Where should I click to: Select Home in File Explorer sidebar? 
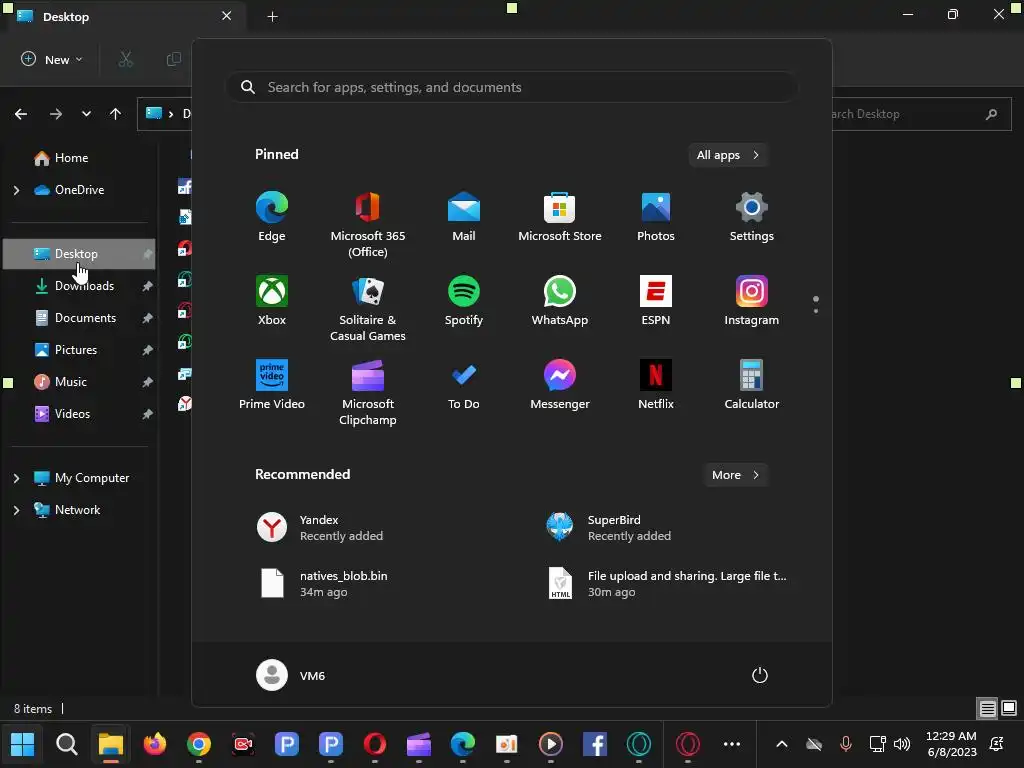click(71, 158)
